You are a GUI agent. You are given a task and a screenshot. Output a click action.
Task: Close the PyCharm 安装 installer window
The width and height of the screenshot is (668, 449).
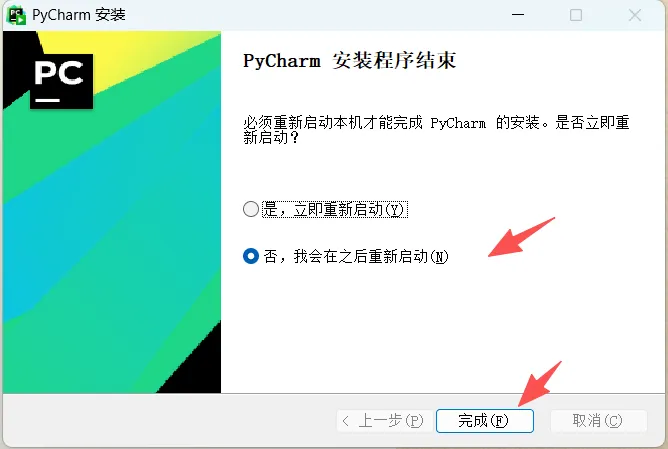(635, 15)
